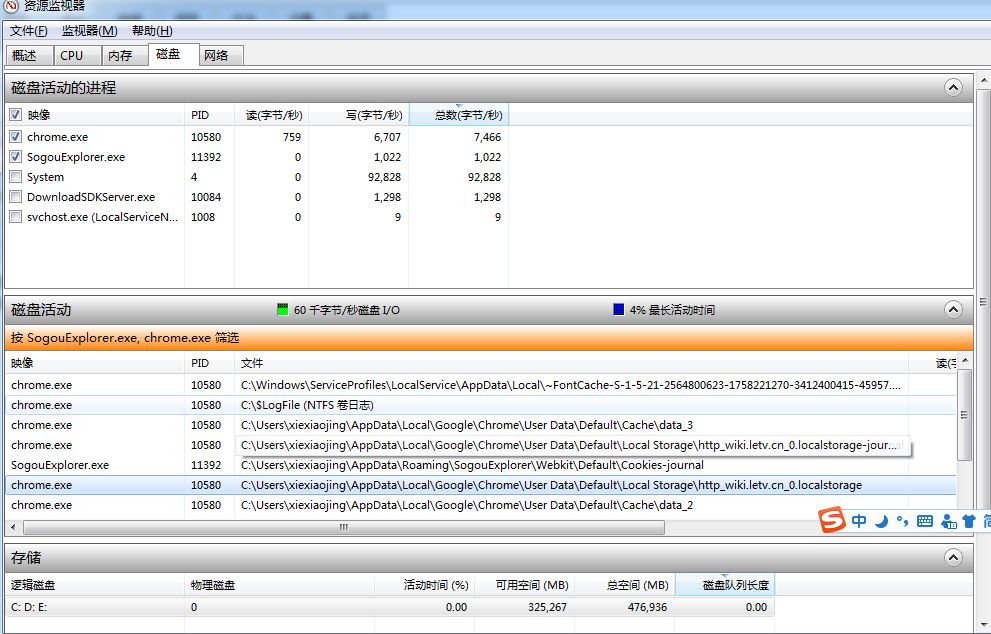991x634 pixels.
Task: Click the Resource Monitor title bar icon
Action: click(x=10, y=6)
